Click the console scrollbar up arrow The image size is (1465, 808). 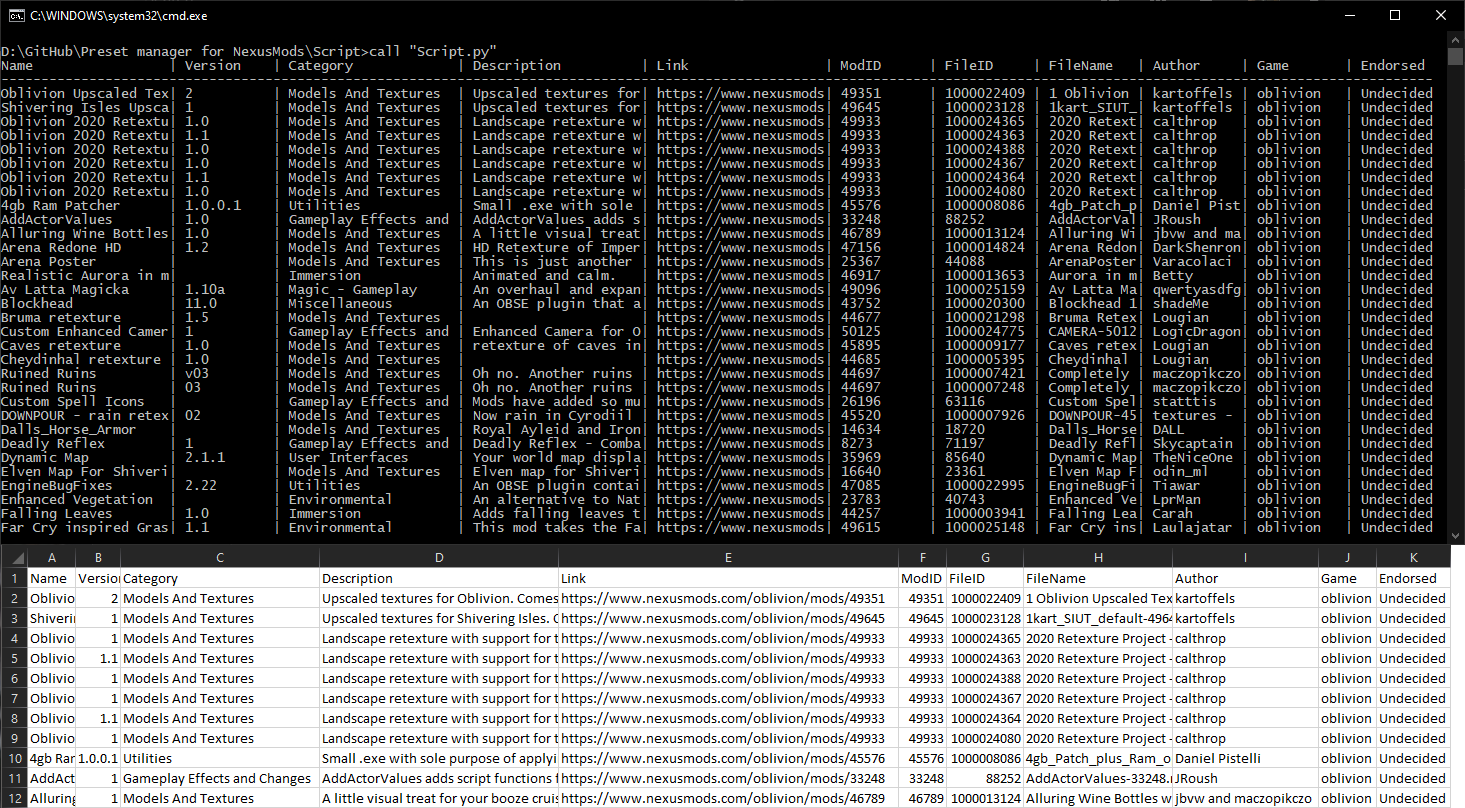click(x=1455, y=39)
